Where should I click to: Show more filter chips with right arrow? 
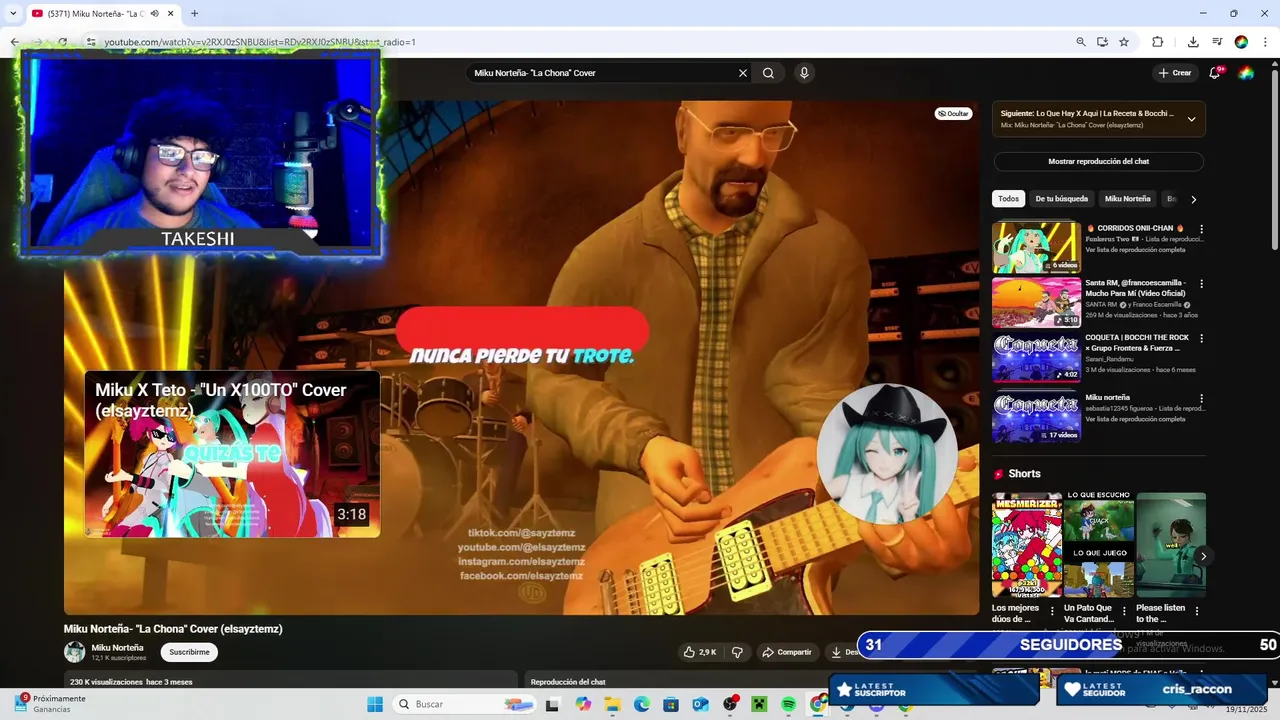tap(1193, 199)
